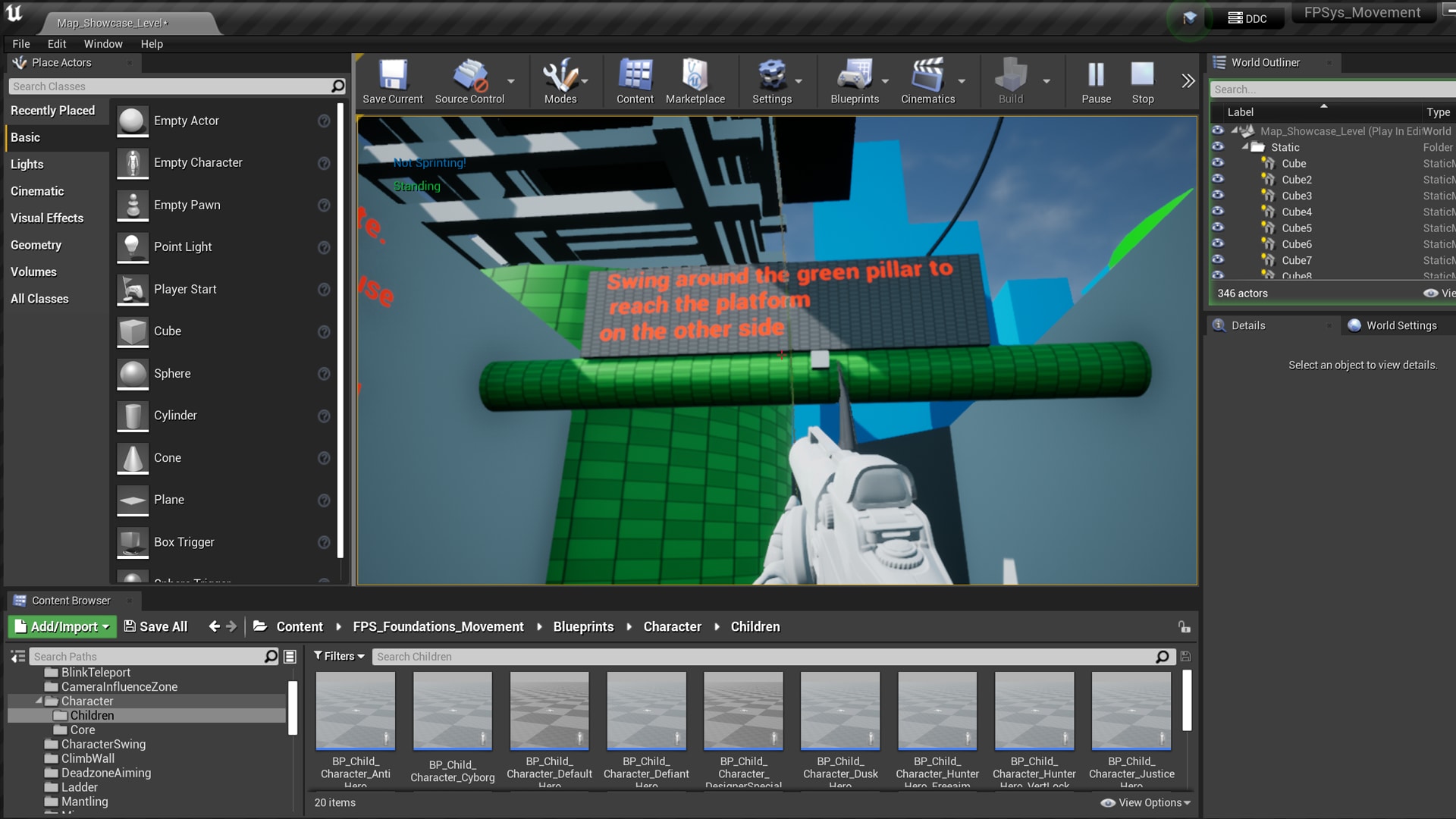
Task: Click the content browser lock icon
Action: pos(1184,626)
